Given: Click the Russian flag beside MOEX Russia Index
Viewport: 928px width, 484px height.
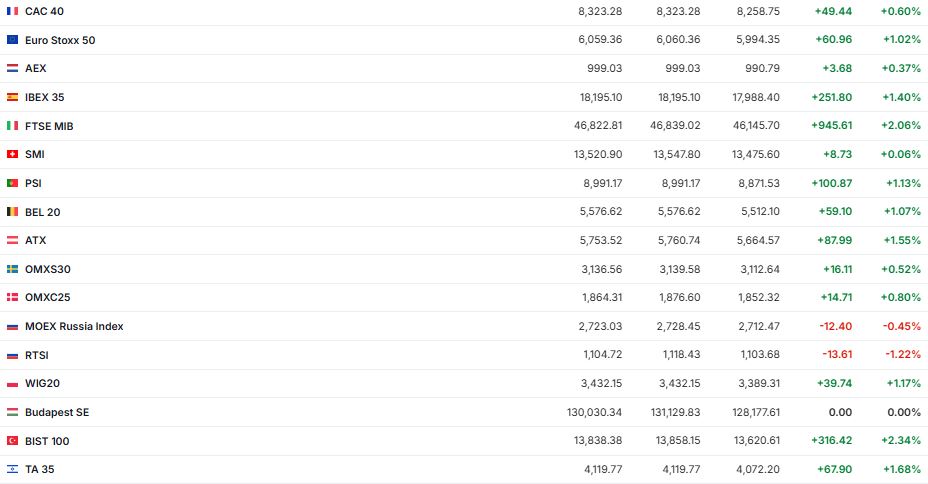Looking at the screenshot, I should (12, 326).
